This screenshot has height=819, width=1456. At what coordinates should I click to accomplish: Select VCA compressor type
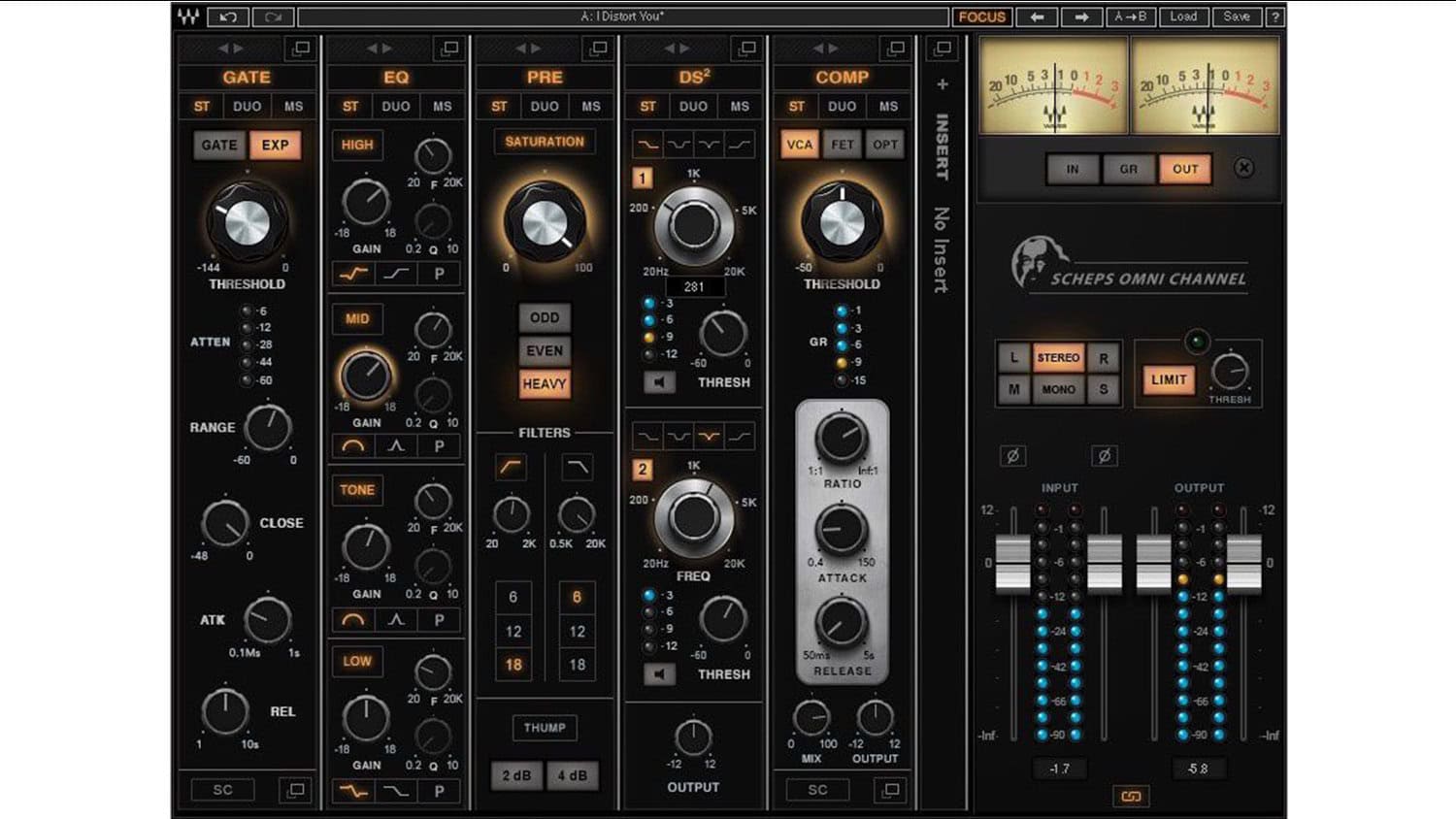(x=800, y=145)
